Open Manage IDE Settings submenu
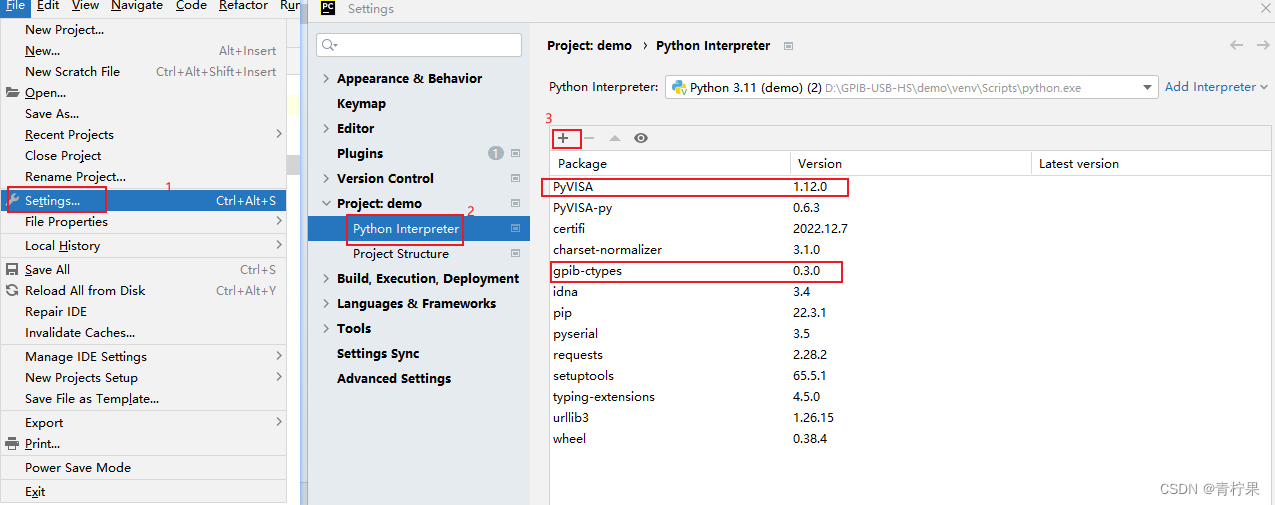 [x=143, y=356]
